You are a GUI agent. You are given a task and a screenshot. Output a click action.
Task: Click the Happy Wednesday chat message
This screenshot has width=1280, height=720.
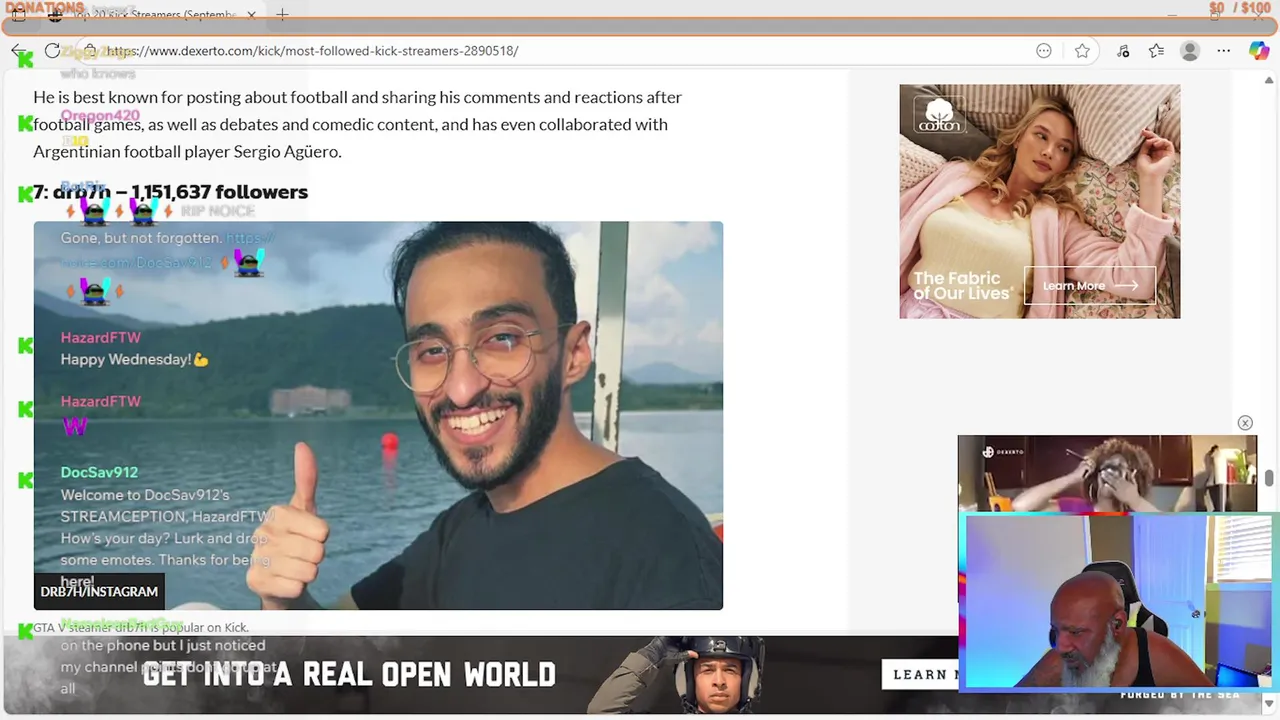(135, 359)
